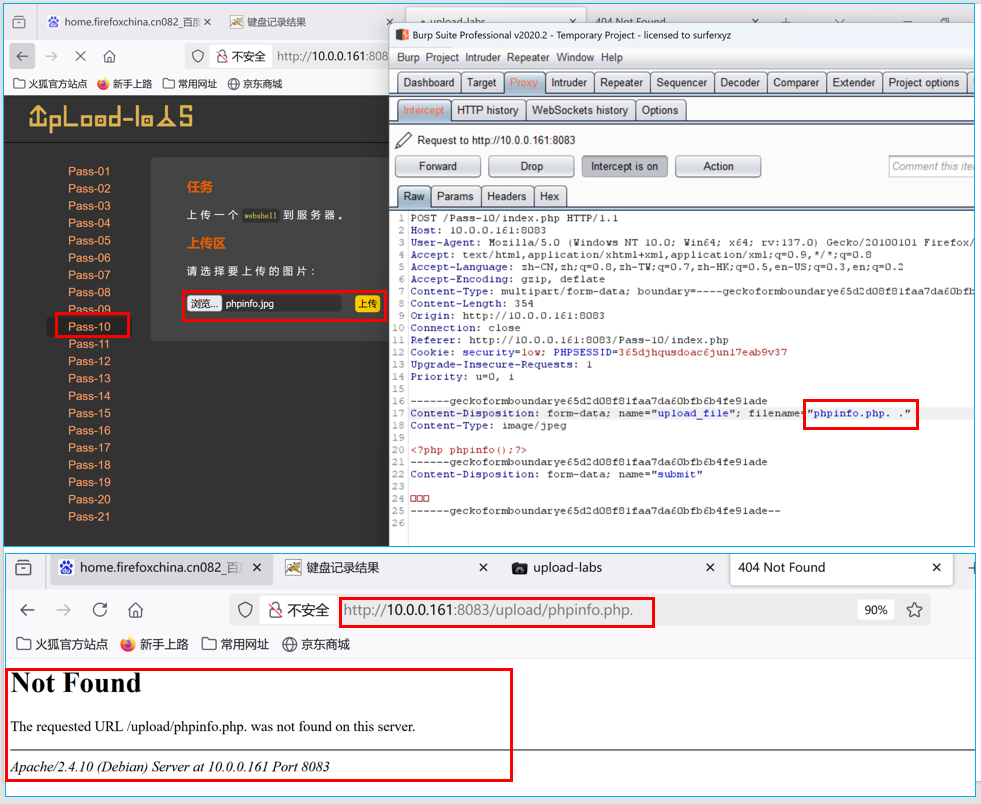Click the pencil edit icon beside Request to
981x804 pixels.
tap(404, 140)
